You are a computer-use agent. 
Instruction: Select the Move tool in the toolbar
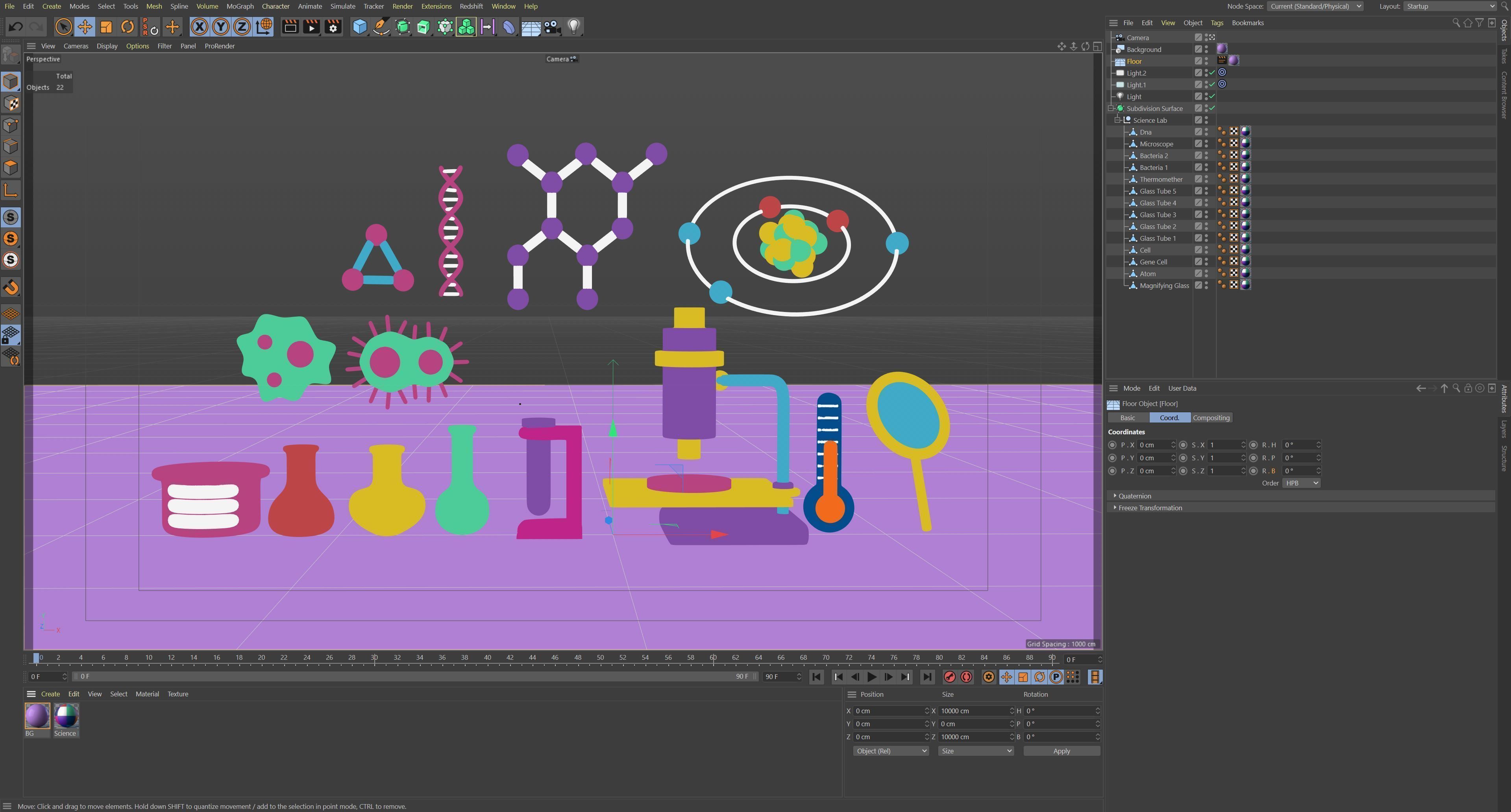point(85,26)
